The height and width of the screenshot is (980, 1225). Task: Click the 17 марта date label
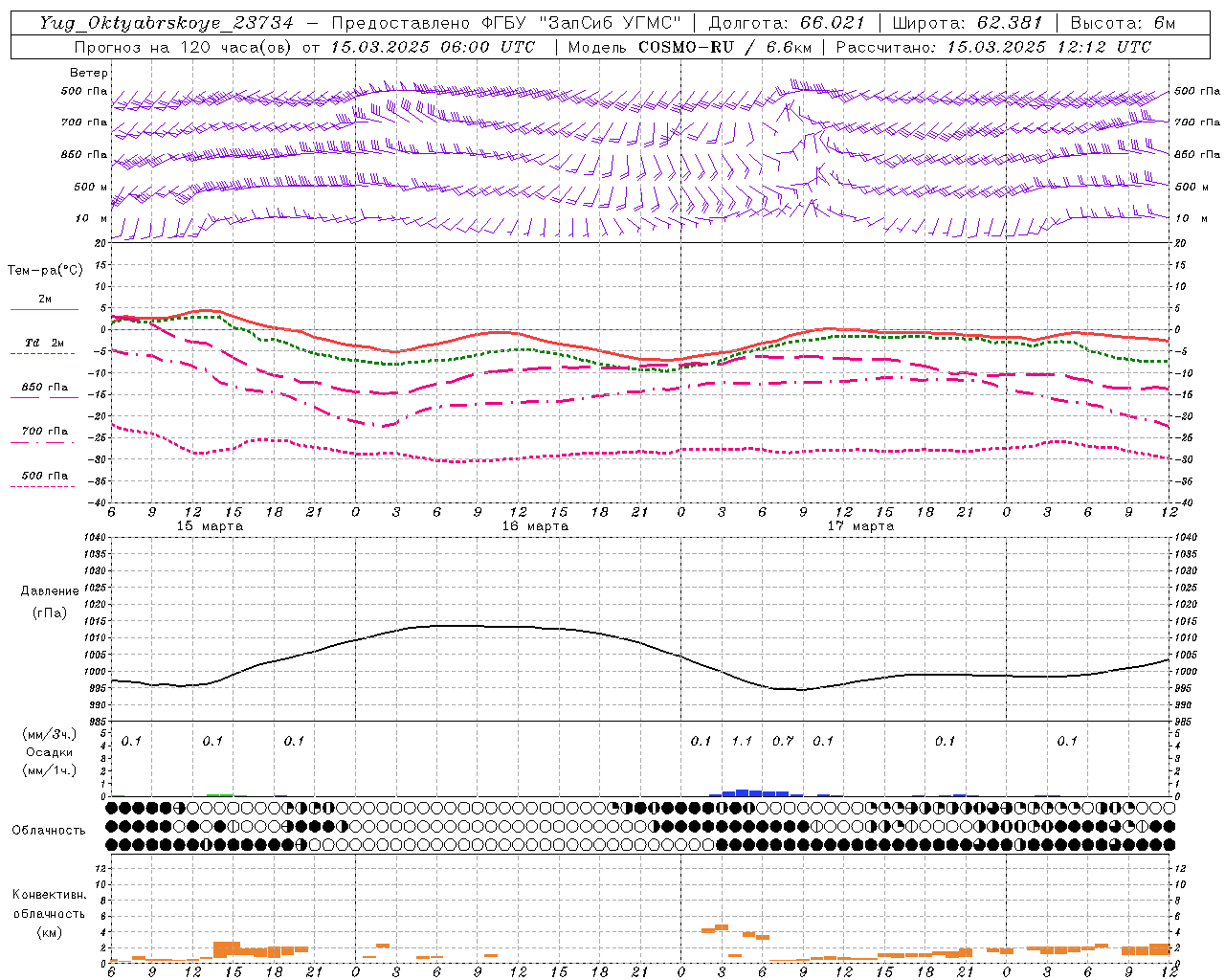861,526
